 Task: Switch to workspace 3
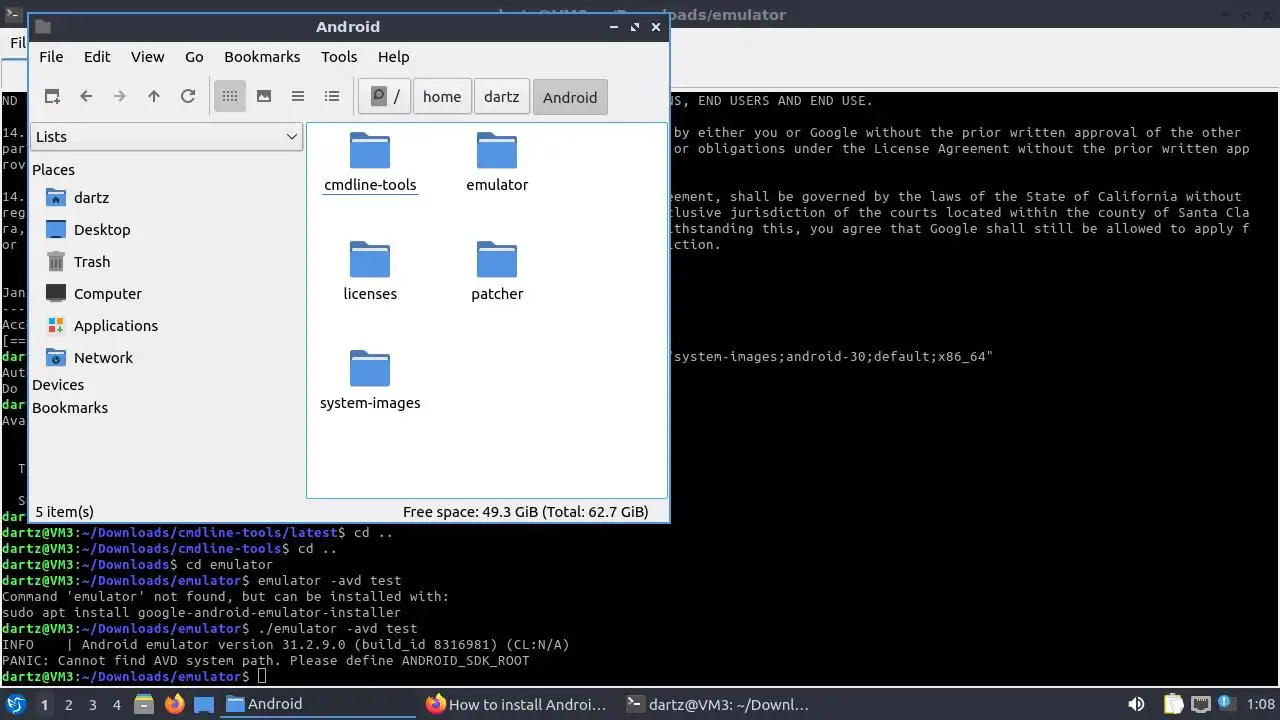click(92, 705)
